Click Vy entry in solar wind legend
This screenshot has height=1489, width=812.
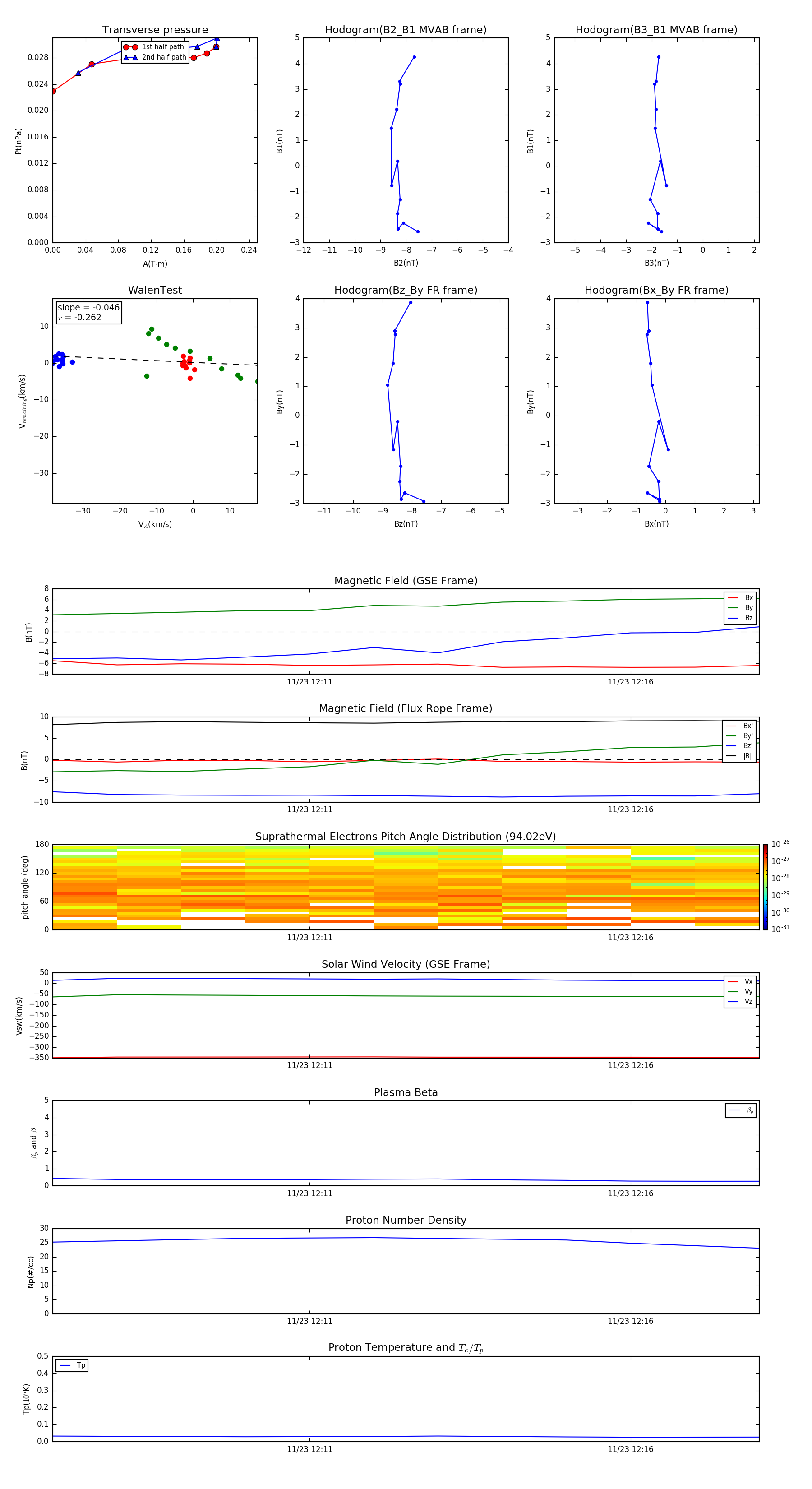[740, 991]
